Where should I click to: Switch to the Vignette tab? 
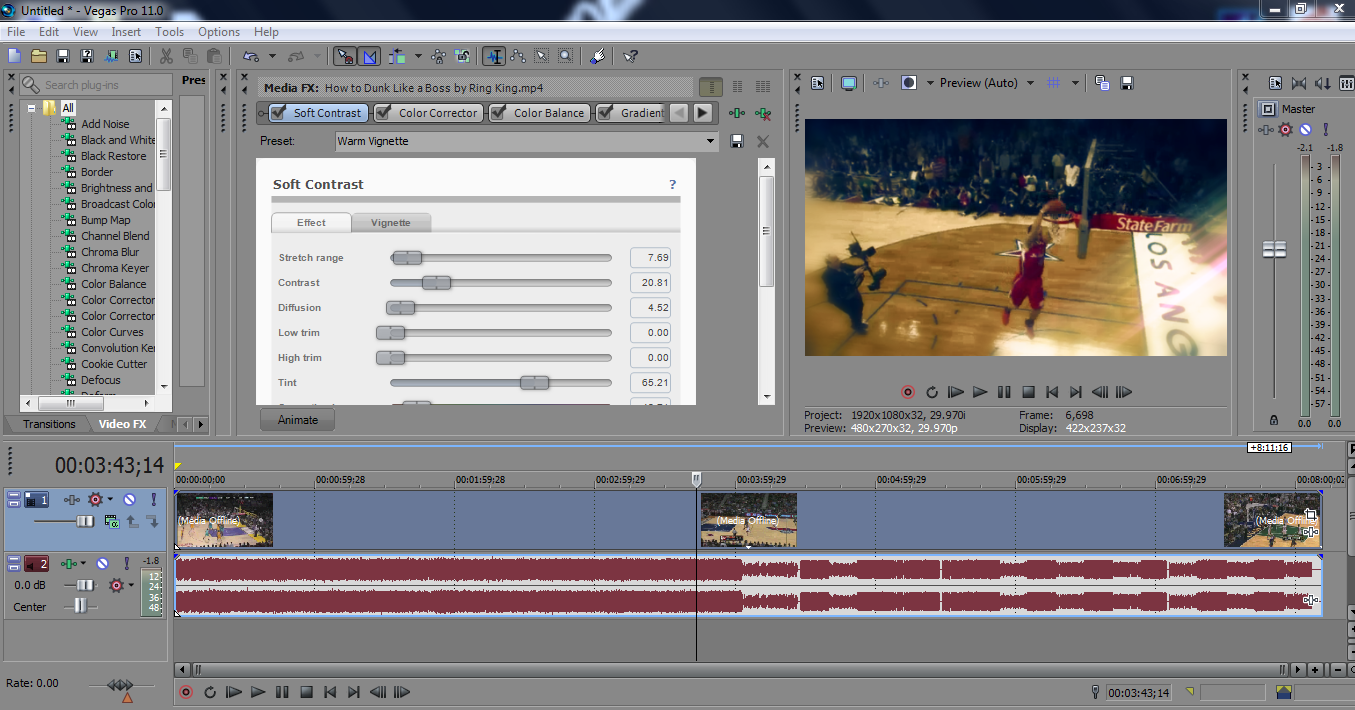point(390,222)
